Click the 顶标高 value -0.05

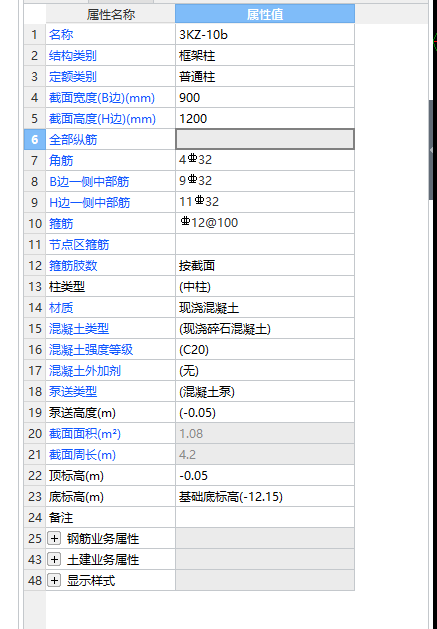tap(193, 475)
